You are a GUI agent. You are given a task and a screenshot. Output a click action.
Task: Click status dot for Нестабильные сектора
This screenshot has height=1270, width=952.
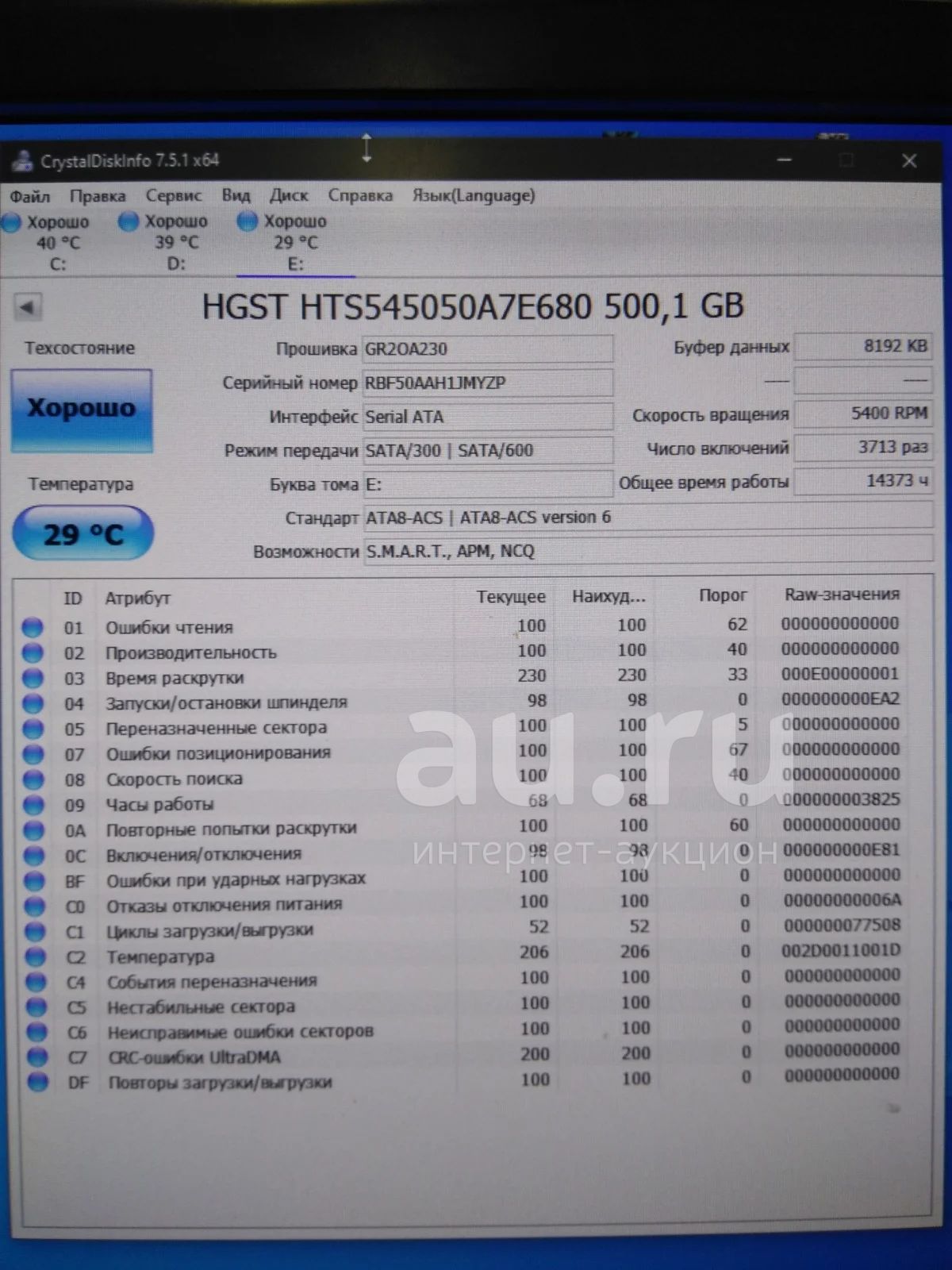tap(36, 1007)
